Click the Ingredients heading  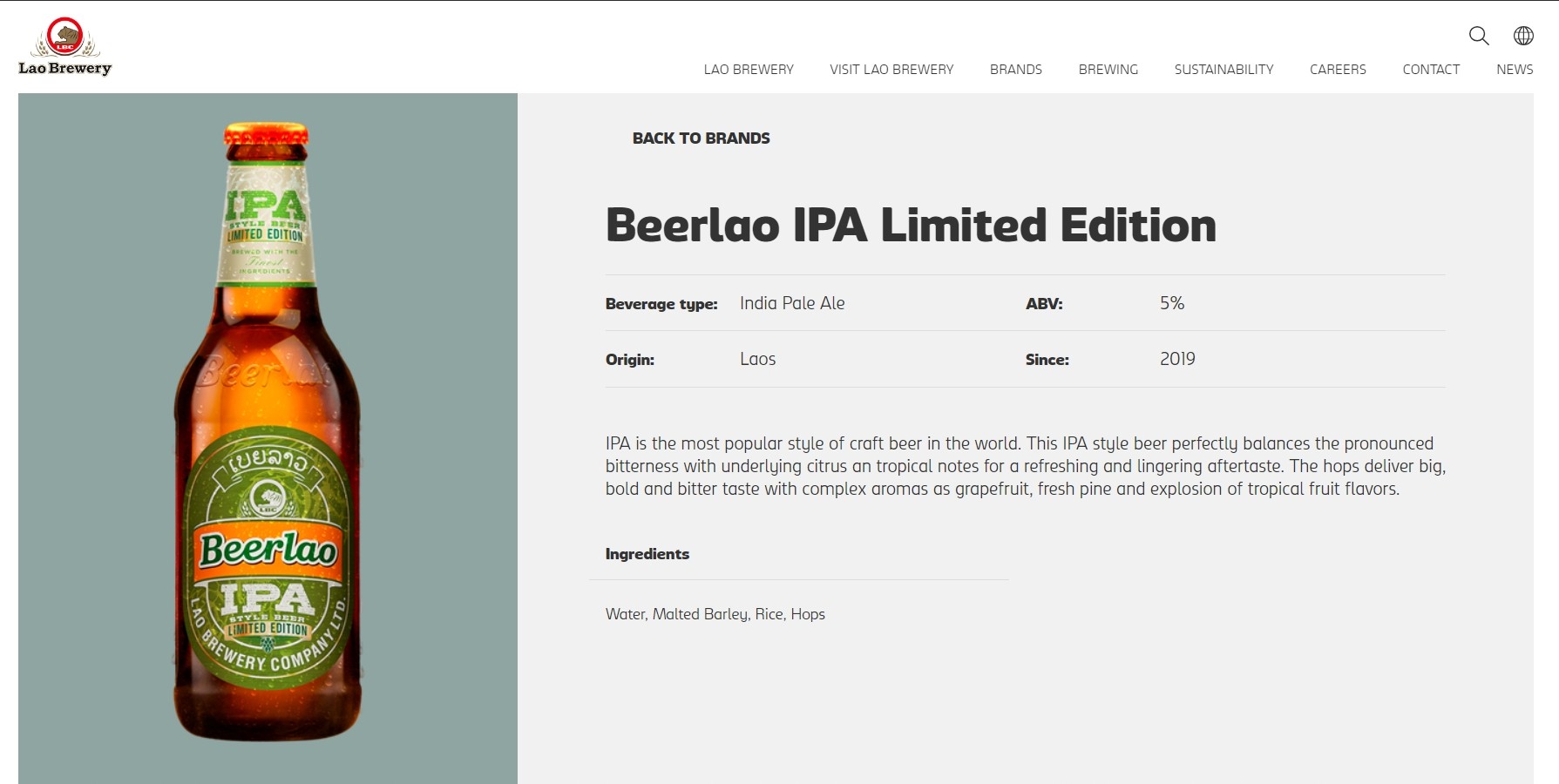coord(647,554)
